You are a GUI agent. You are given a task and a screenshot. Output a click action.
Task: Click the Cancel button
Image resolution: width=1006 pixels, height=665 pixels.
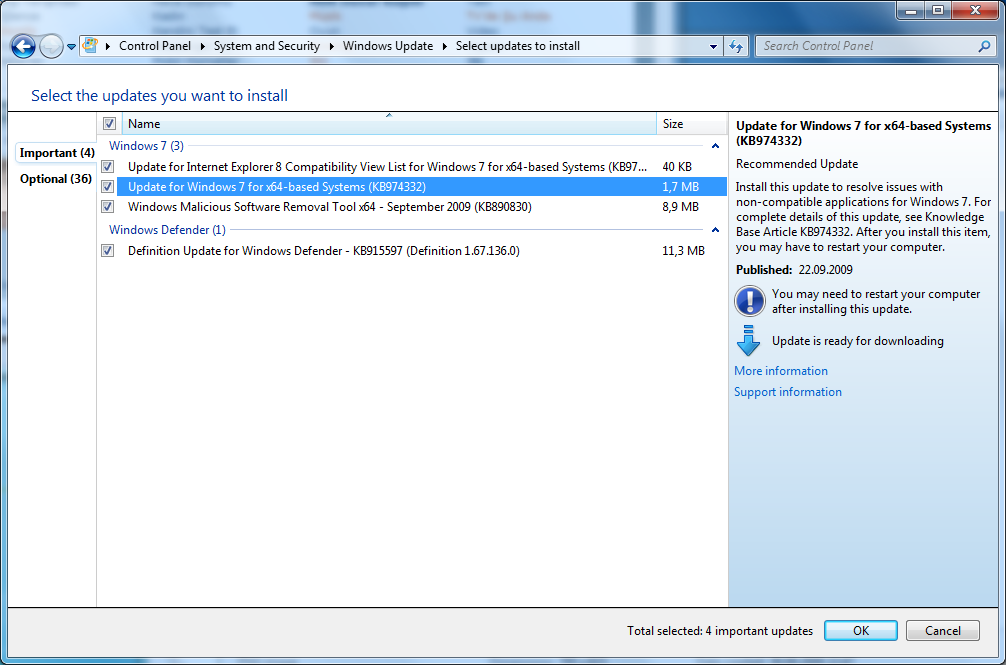(x=942, y=630)
